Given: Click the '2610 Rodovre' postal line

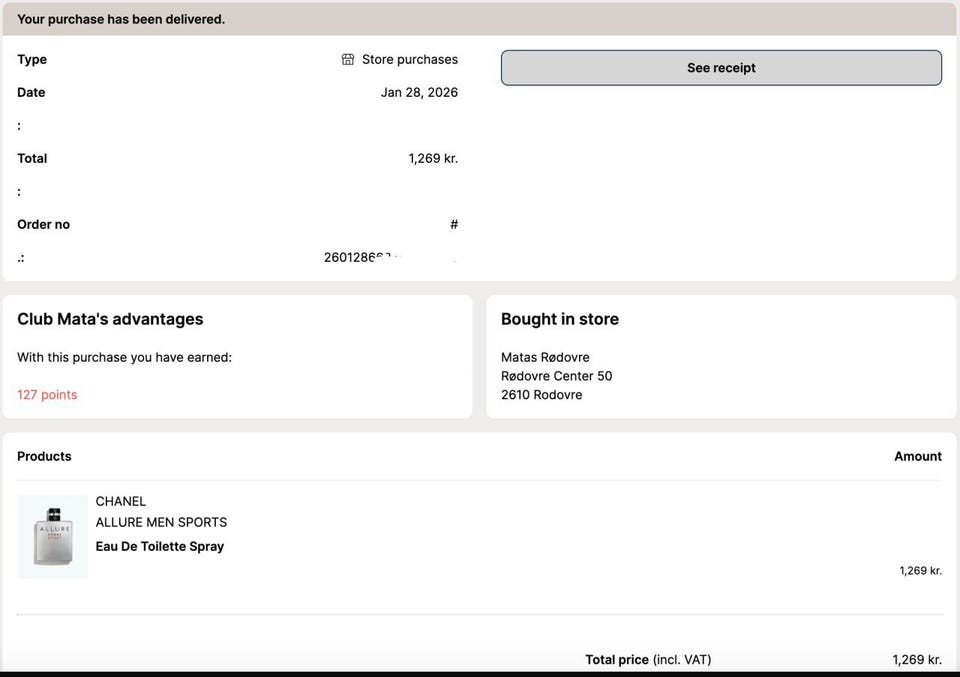Looking at the screenshot, I should pyautogui.click(x=541, y=395).
